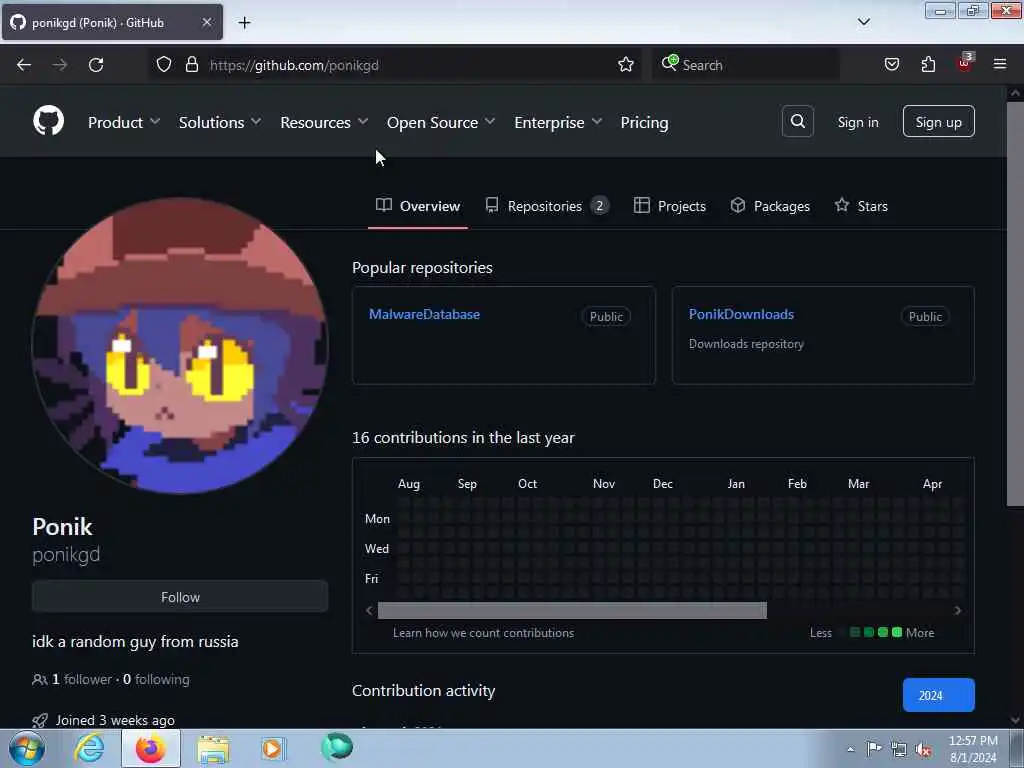Click the brightest green legend square
Image resolution: width=1024 pixels, height=768 pixels.
click(x=897, y=632)
